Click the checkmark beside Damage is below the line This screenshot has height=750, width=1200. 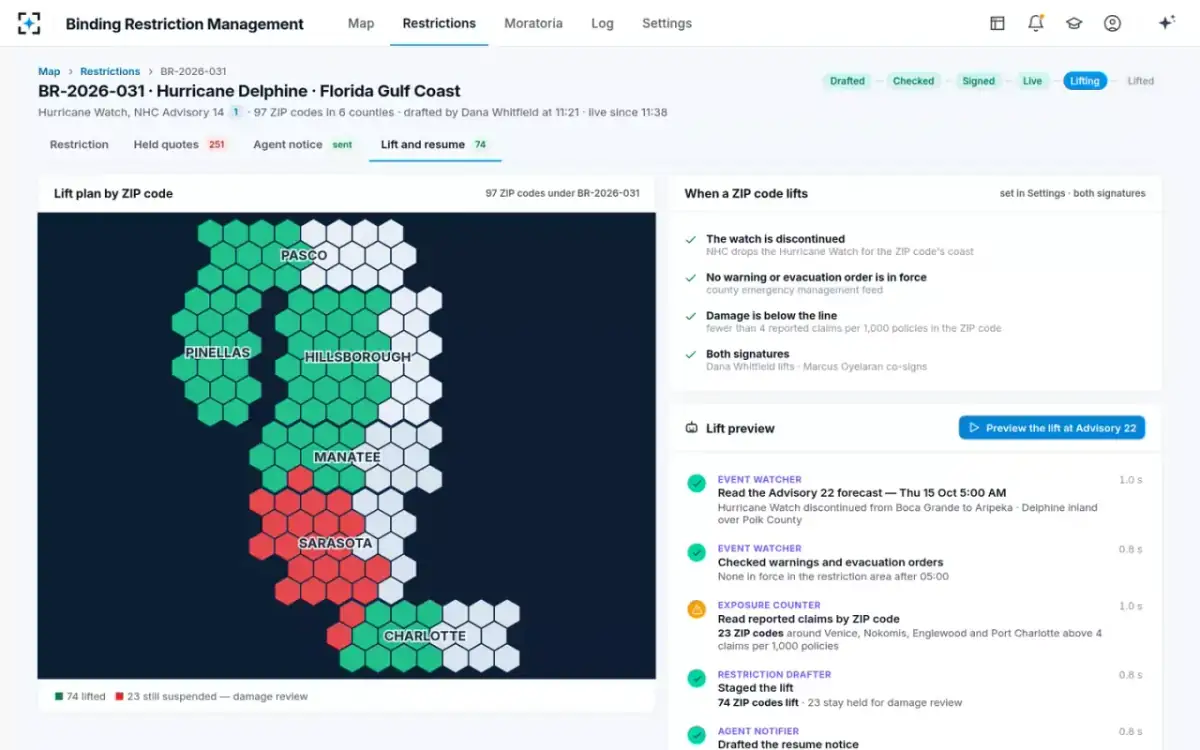pyautogui.click(x=690, y=316)
